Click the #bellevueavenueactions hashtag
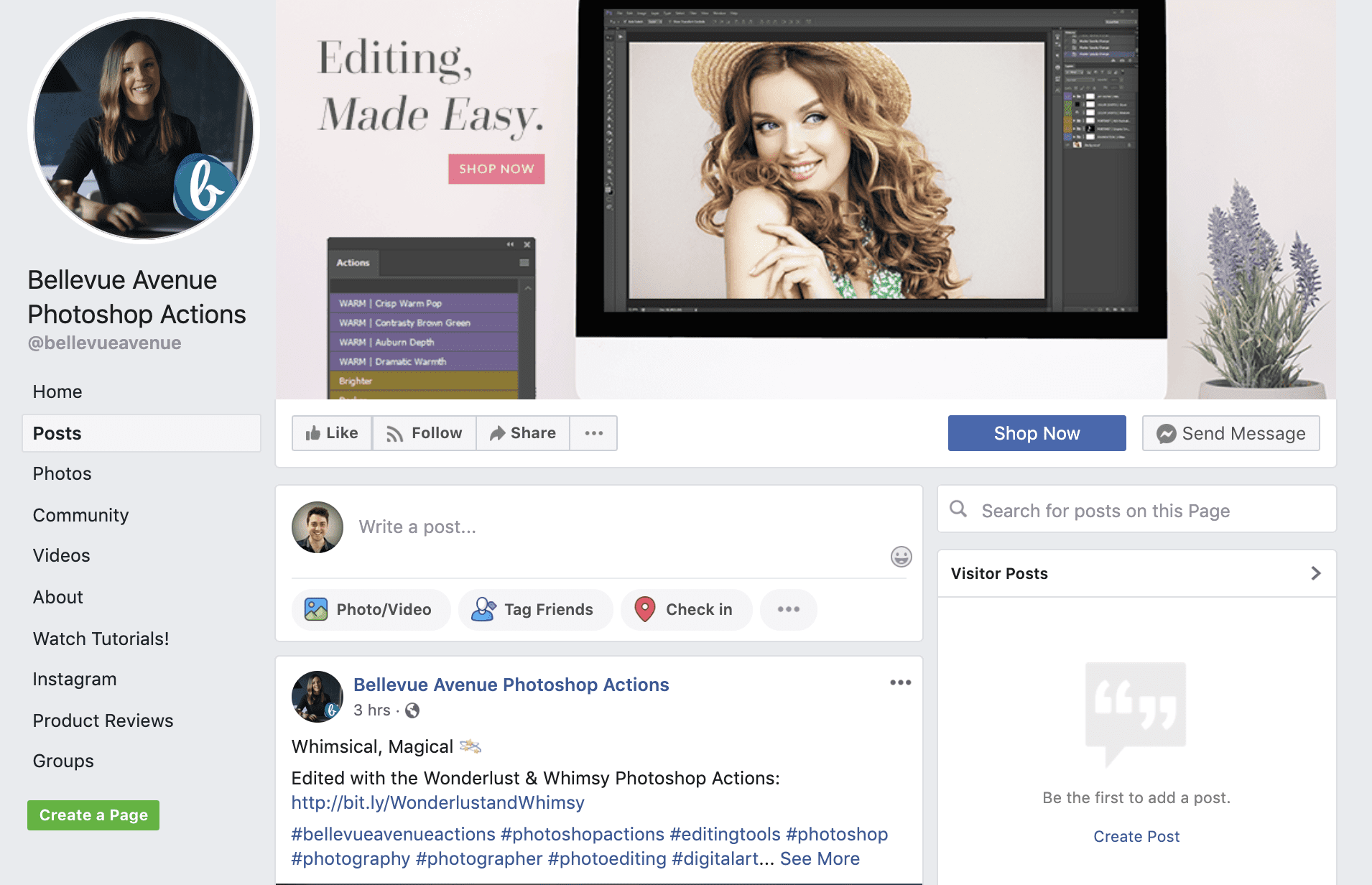 tap(393, 834)
